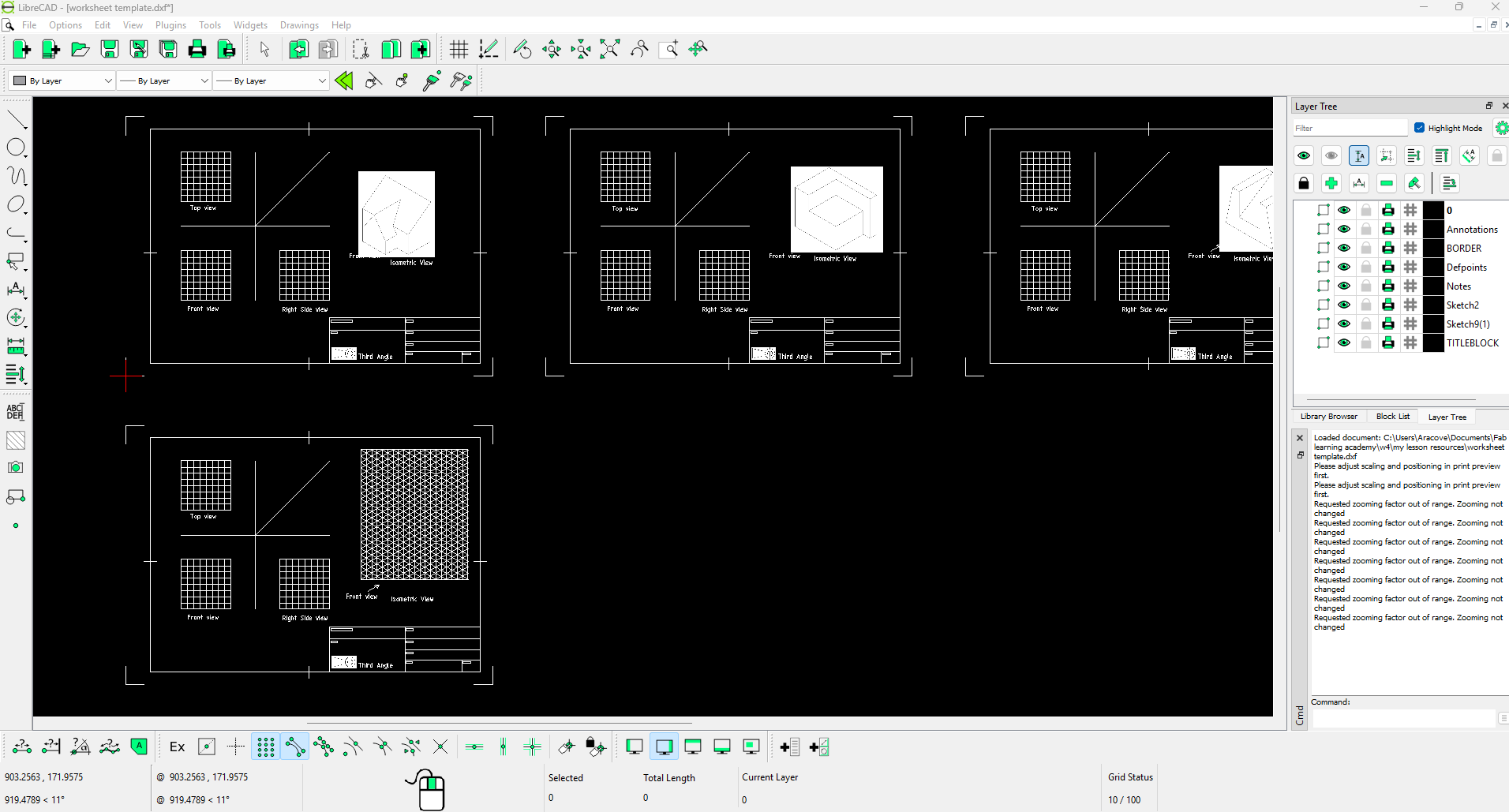The image size is (1509, 812).
Task: Open the line width By Layer dropdown
Action: tap(164, 80)
